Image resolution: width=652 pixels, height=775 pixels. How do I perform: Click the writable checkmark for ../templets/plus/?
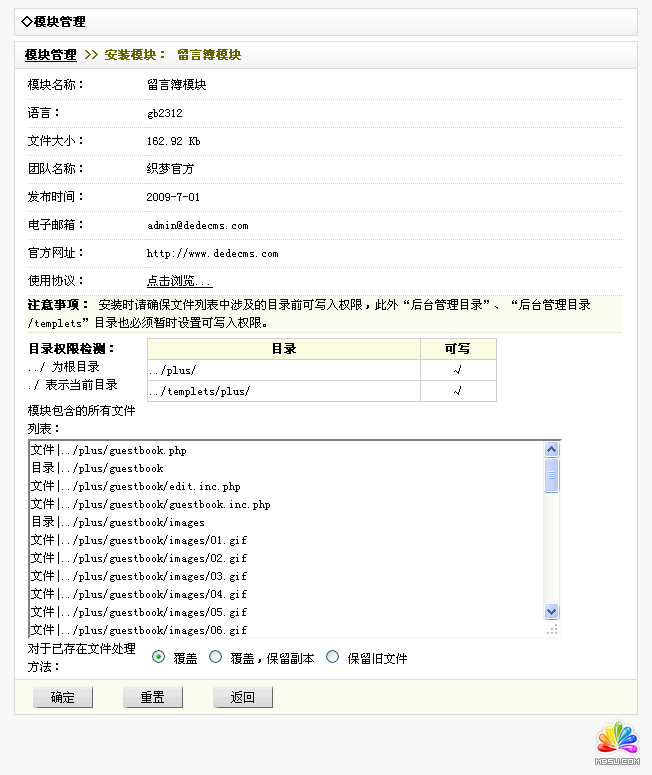pos(457,391)
